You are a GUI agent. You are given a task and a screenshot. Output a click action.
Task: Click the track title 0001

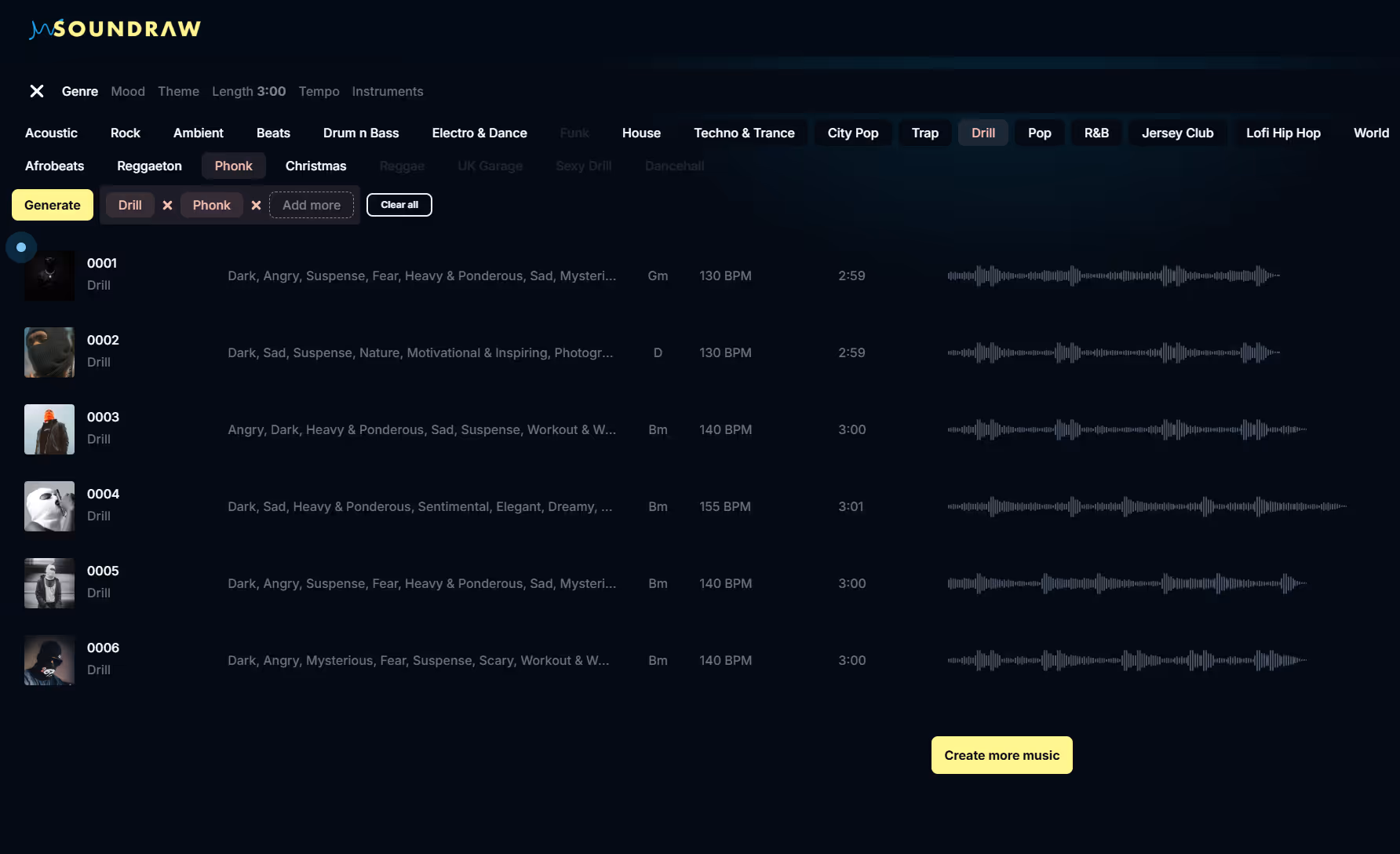102,263
